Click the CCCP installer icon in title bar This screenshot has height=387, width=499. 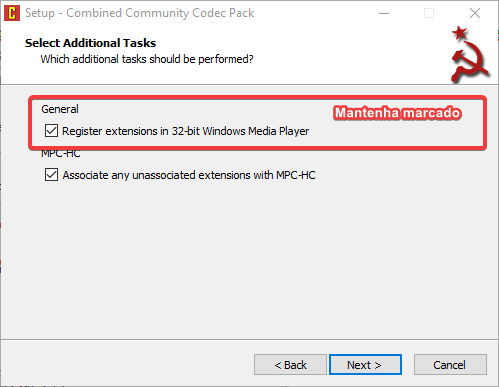[x=12, y=13]
